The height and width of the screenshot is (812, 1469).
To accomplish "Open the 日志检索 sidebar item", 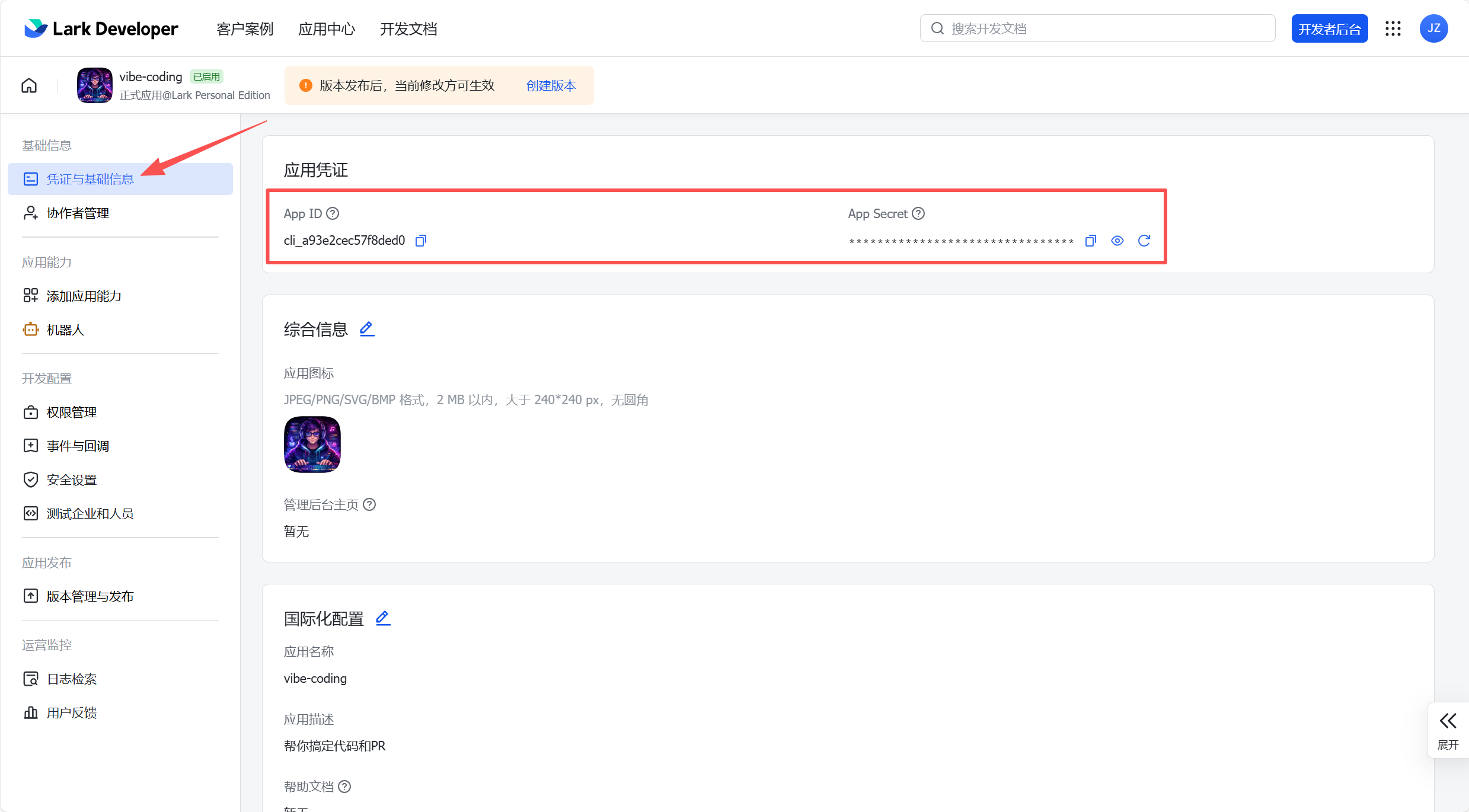I will click(72, 678).
